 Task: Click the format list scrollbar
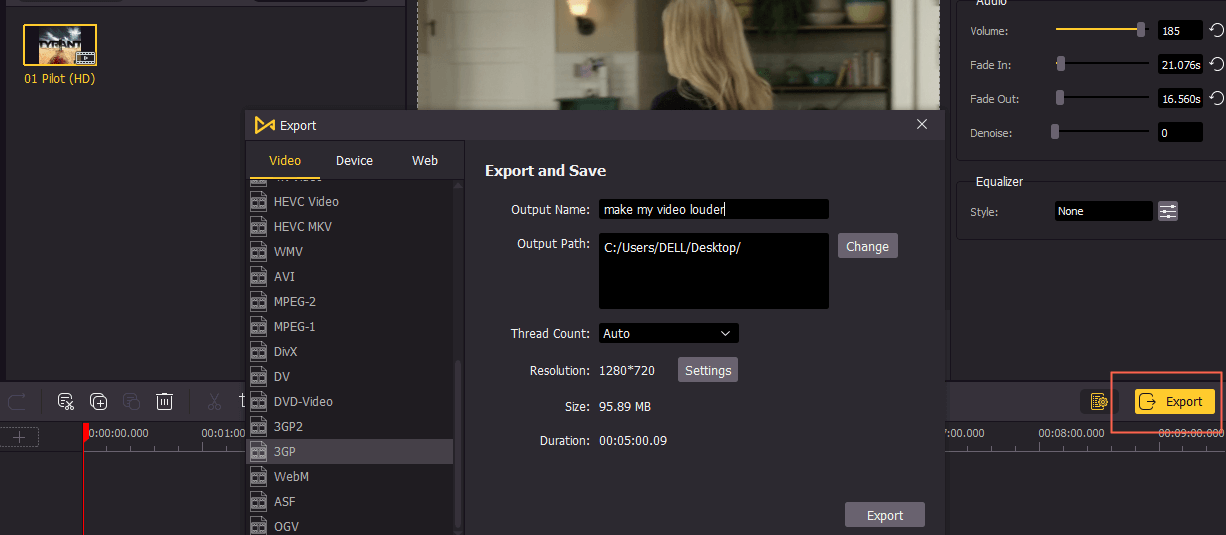click(459, 445)
